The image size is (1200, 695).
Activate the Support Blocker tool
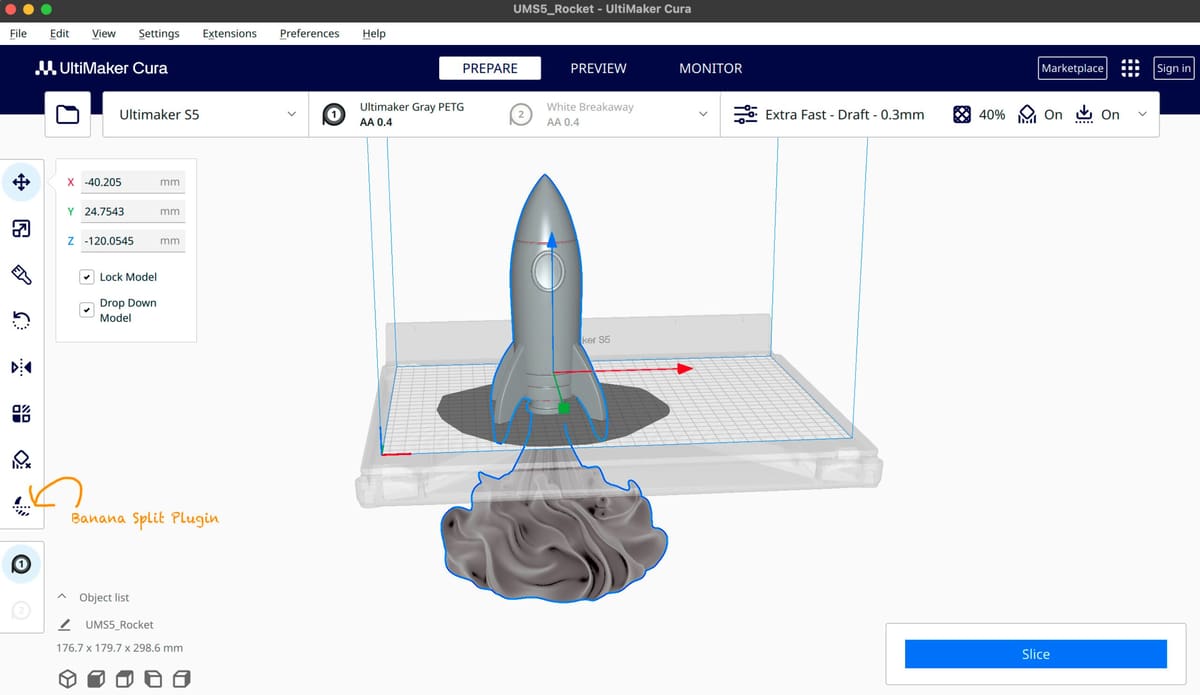[x=21, y=459]
